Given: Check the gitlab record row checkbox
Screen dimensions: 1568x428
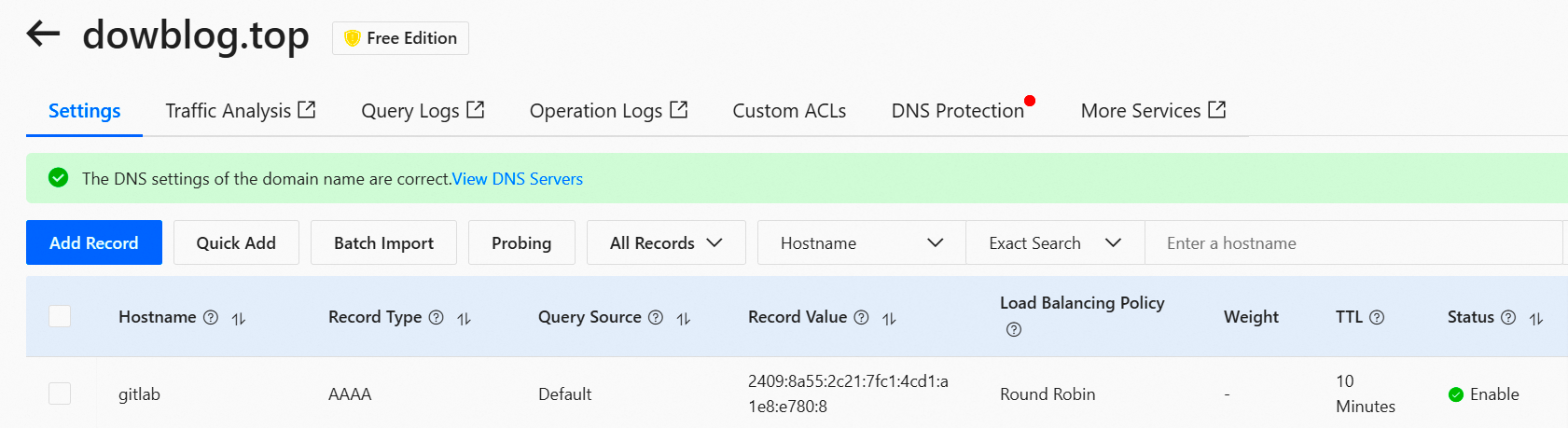Looking at the screenshot, I should [60, 393].
